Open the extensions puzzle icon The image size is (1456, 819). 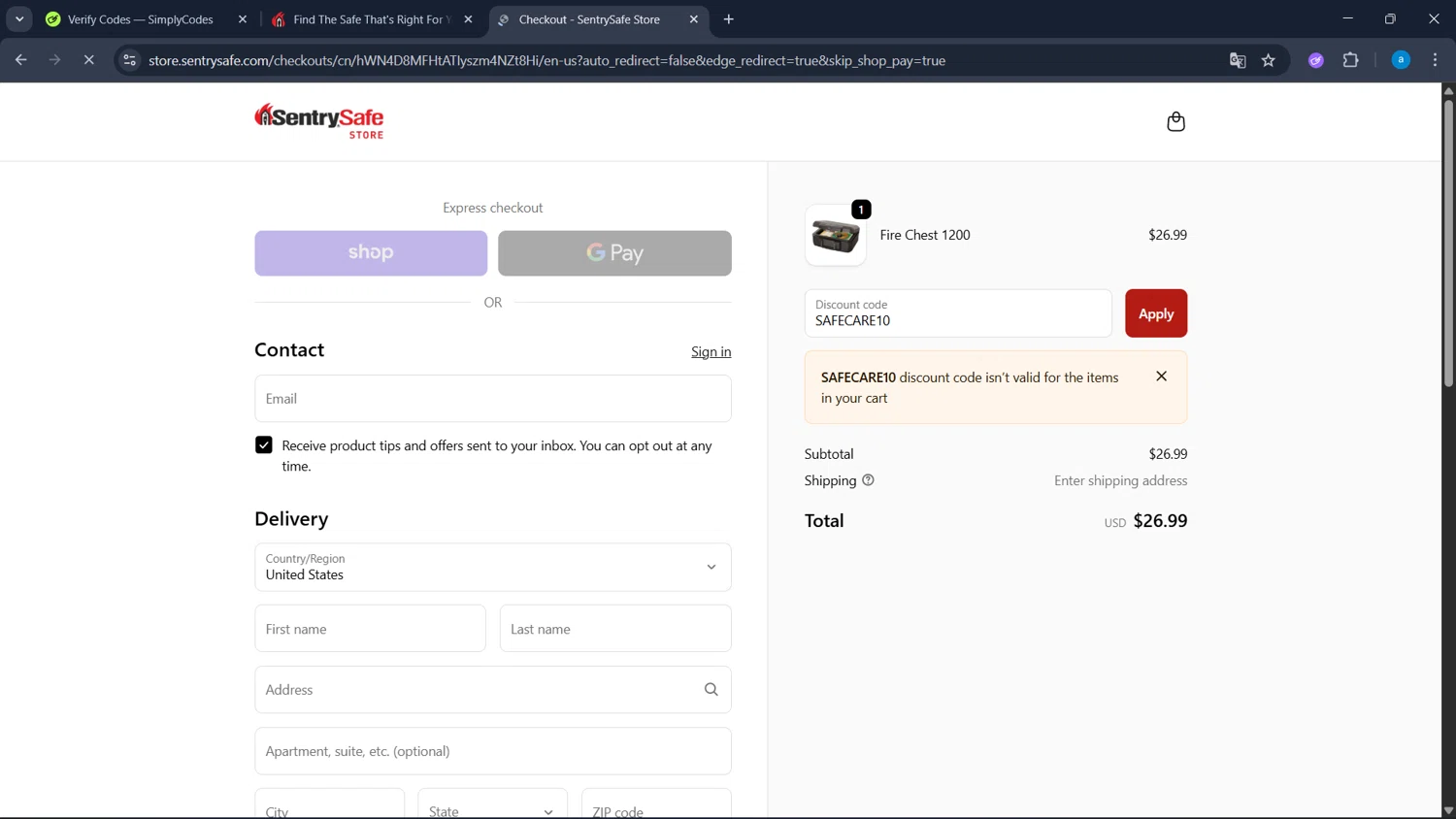1350,60
